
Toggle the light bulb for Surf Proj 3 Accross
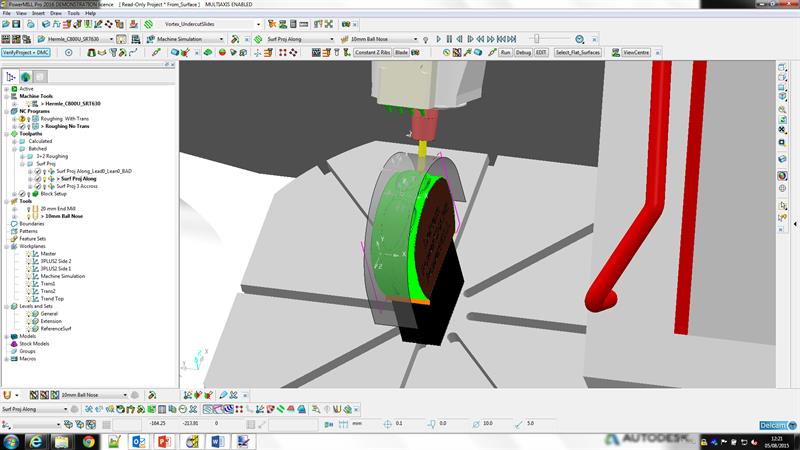44,186
